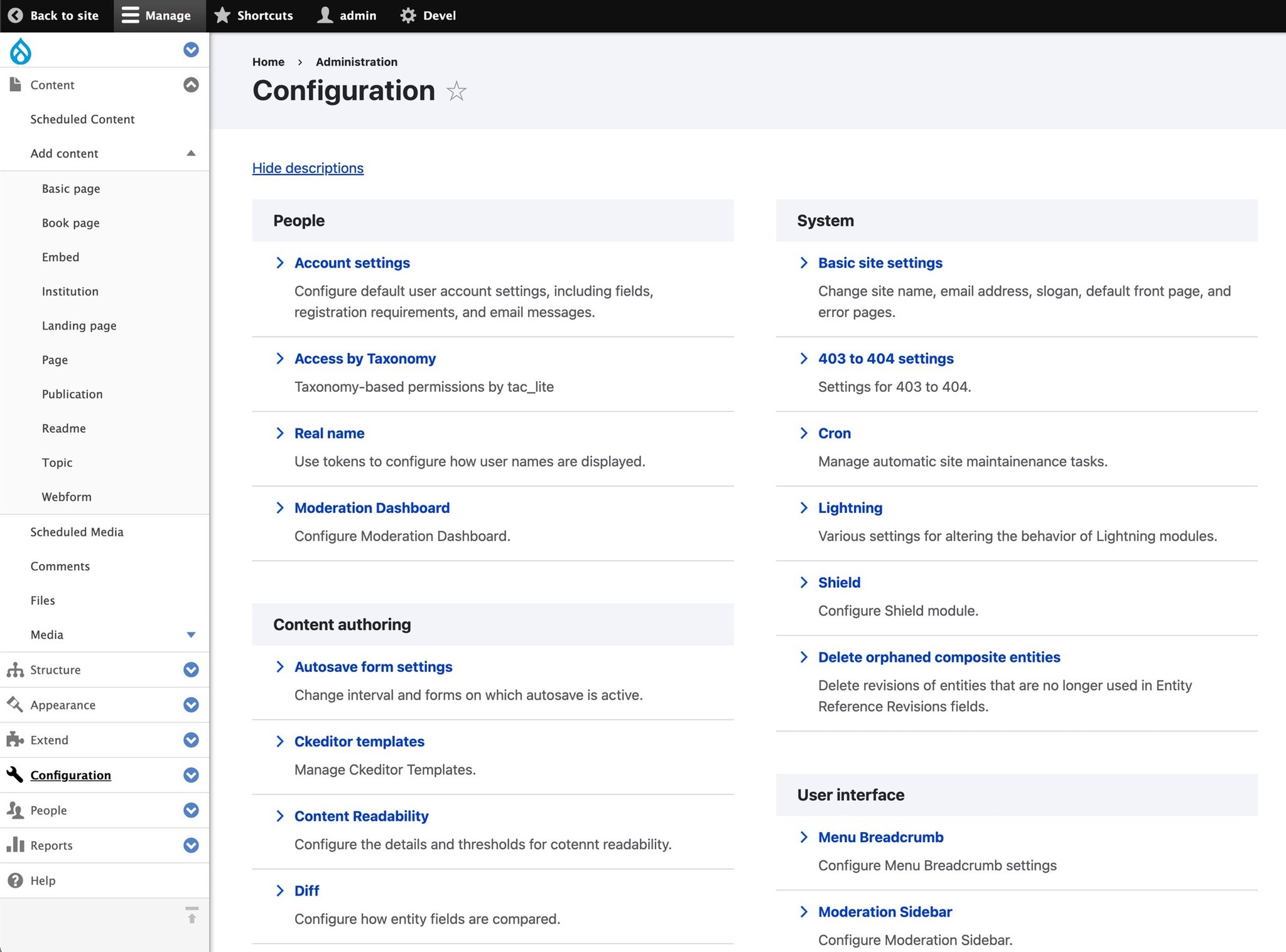Open the Manage toolbar tab
1286x952 pixels.
tap(159, 16)
